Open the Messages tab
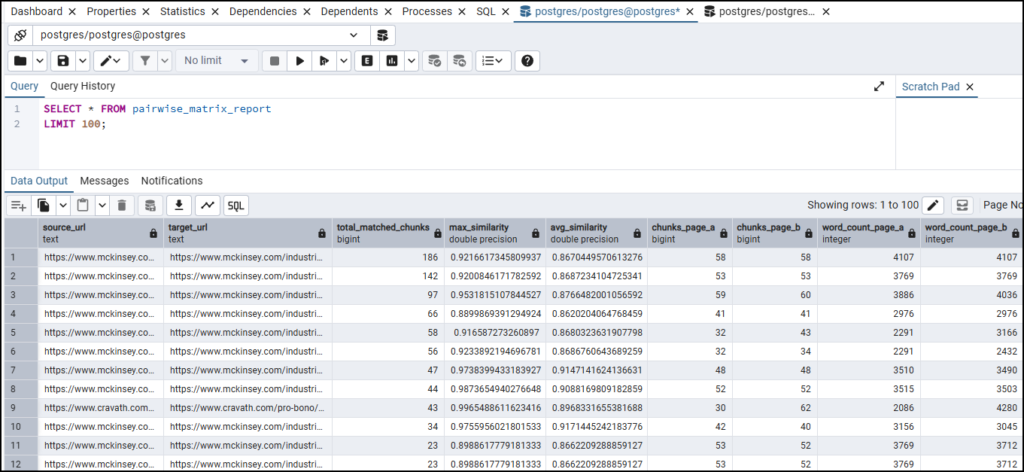This screenshot has width=1024, height=472. [104, 181]
